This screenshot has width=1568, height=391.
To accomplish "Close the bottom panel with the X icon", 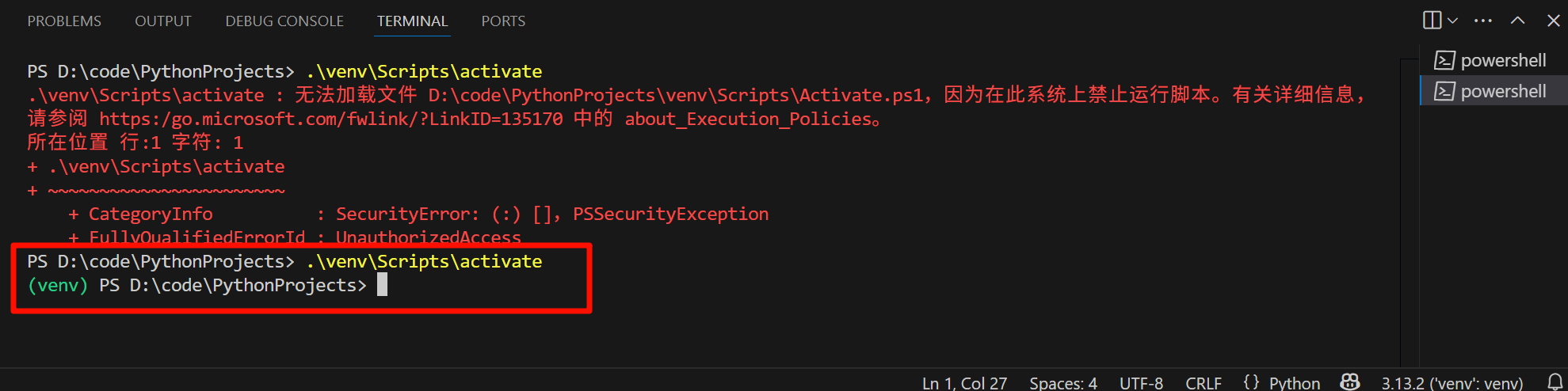I will (x=1554, y=21).
